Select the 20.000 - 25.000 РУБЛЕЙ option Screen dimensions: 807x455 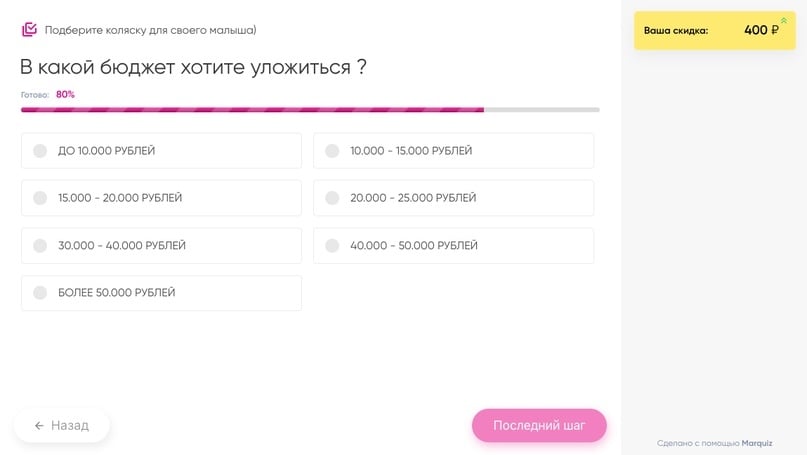[332, 198]
